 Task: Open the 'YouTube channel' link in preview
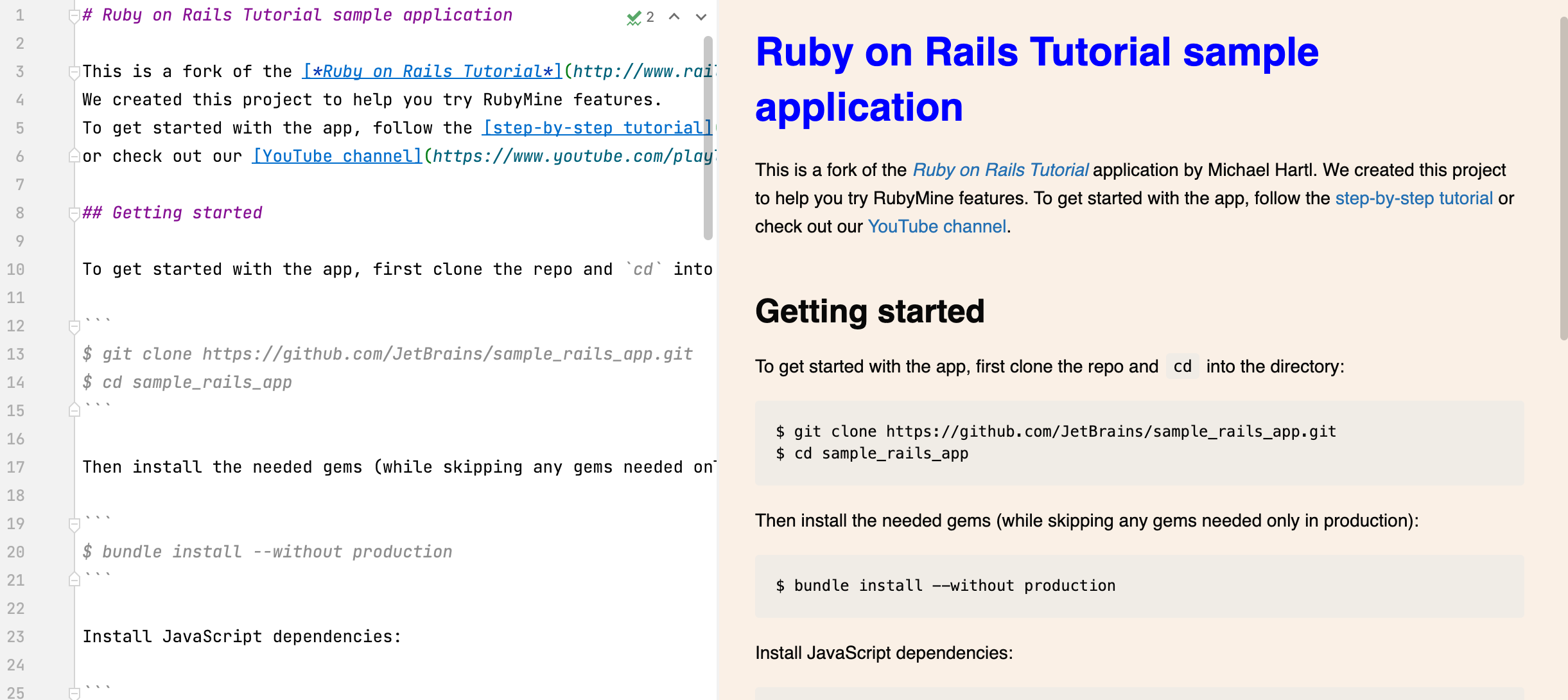point(936,226)
